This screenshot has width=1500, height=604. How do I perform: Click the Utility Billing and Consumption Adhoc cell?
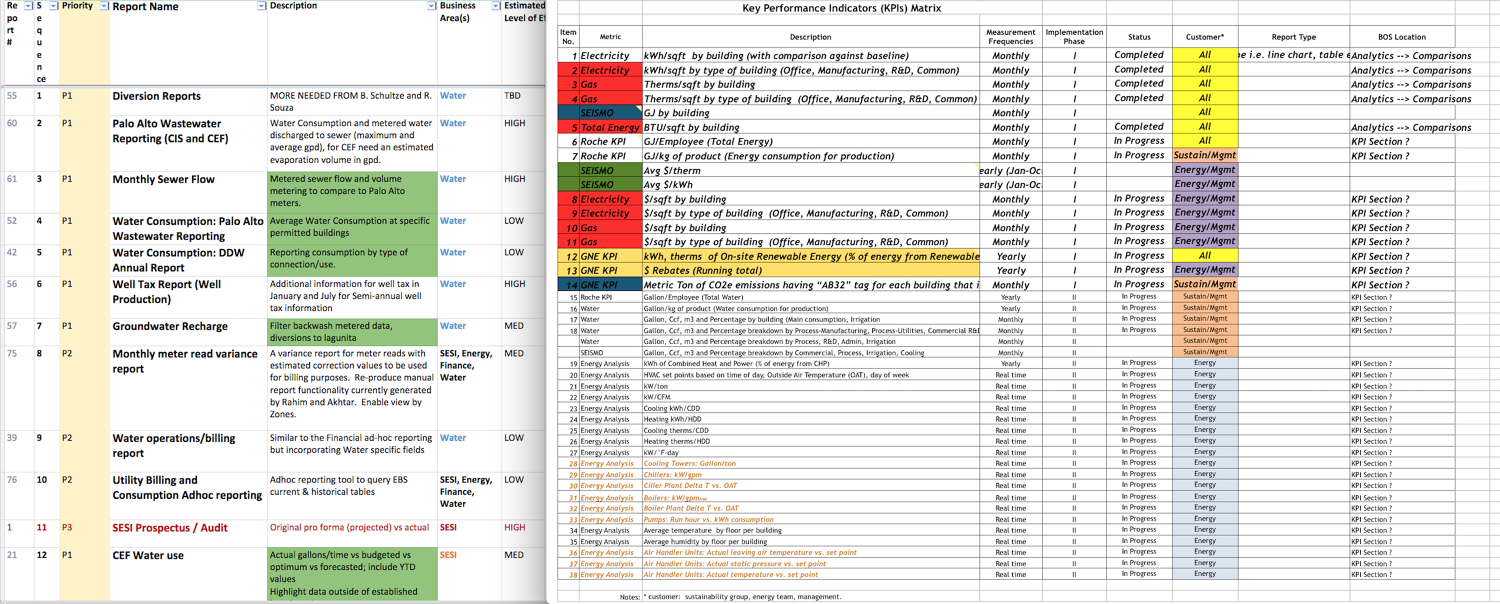pos(187,488)
